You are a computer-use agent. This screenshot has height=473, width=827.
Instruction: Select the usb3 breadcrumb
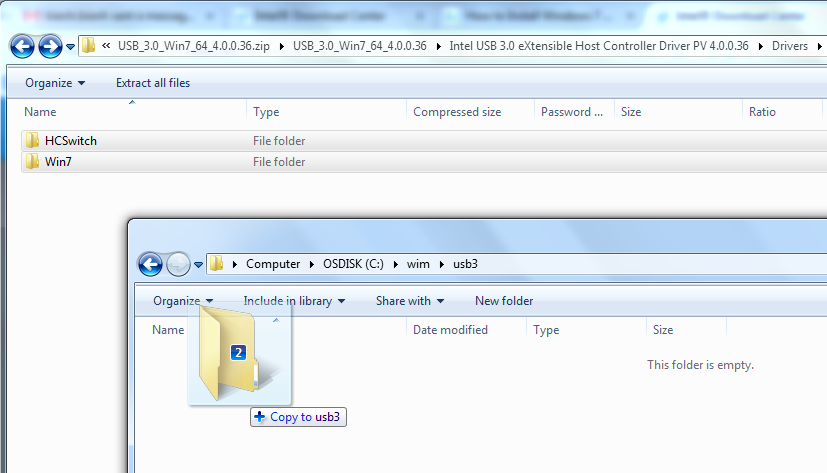[x=465, y=264]
